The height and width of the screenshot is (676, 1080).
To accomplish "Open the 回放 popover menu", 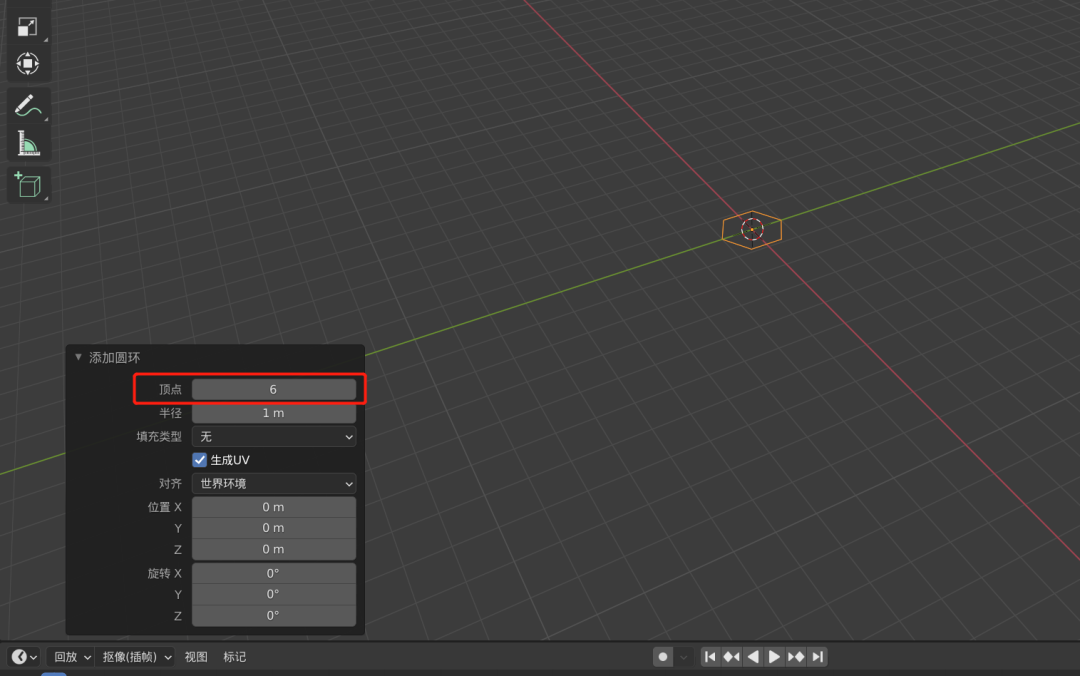I will (x=72, y=657).
